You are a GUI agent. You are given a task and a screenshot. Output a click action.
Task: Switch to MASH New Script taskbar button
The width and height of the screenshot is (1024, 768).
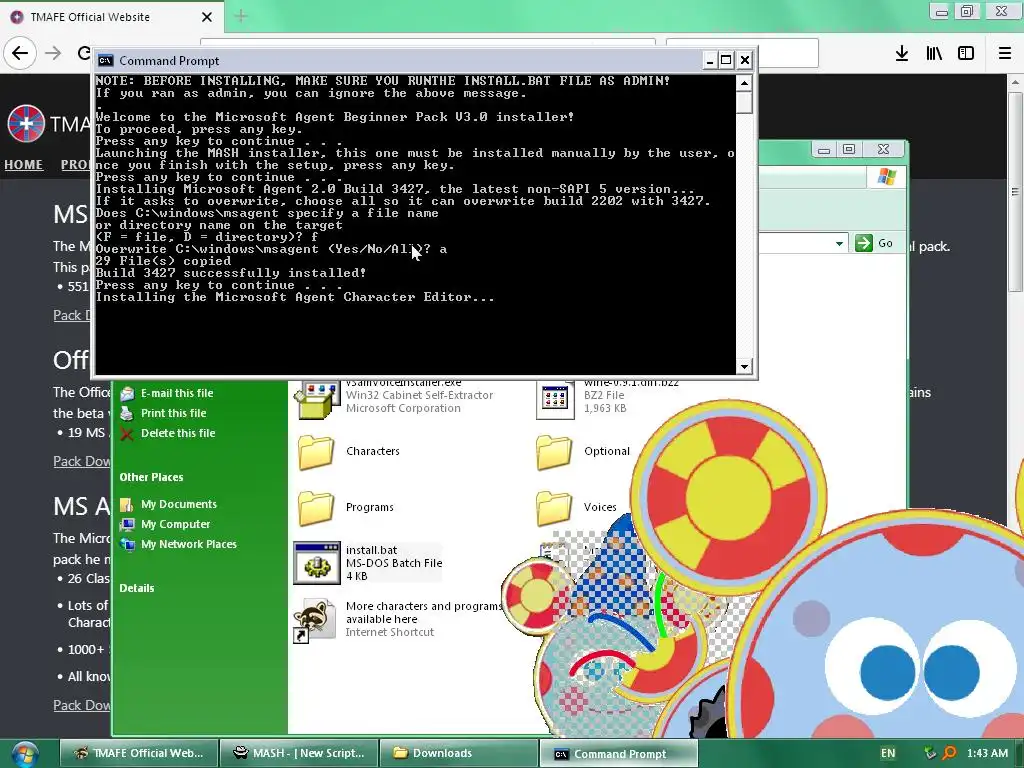click(298, 753)
